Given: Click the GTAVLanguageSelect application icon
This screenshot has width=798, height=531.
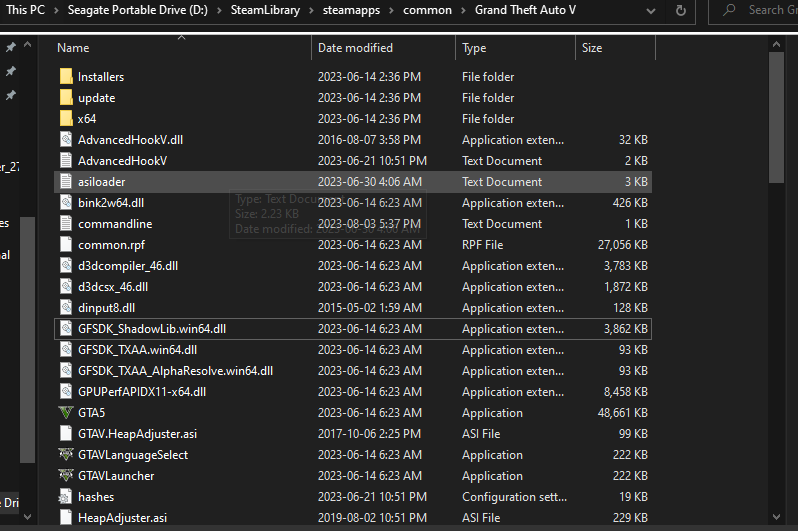Looking at the screenshot, I should 66,455.
